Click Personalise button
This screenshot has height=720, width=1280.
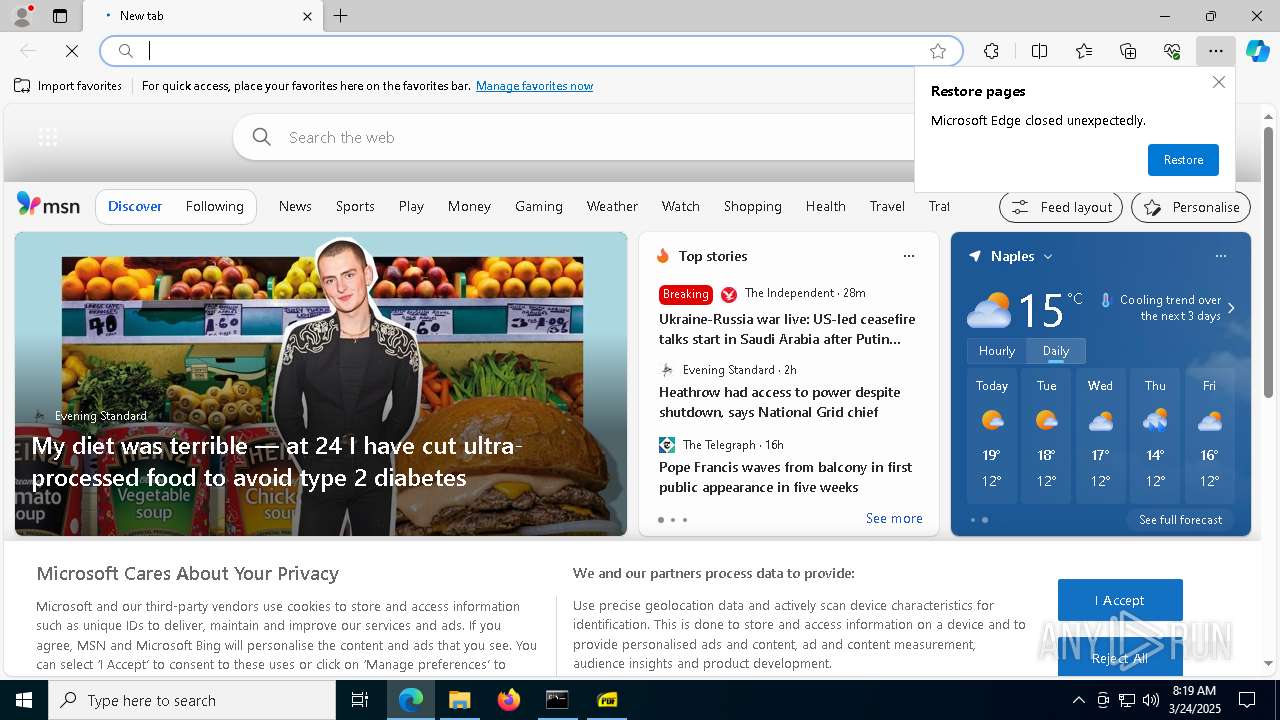tap(1191, 207)
